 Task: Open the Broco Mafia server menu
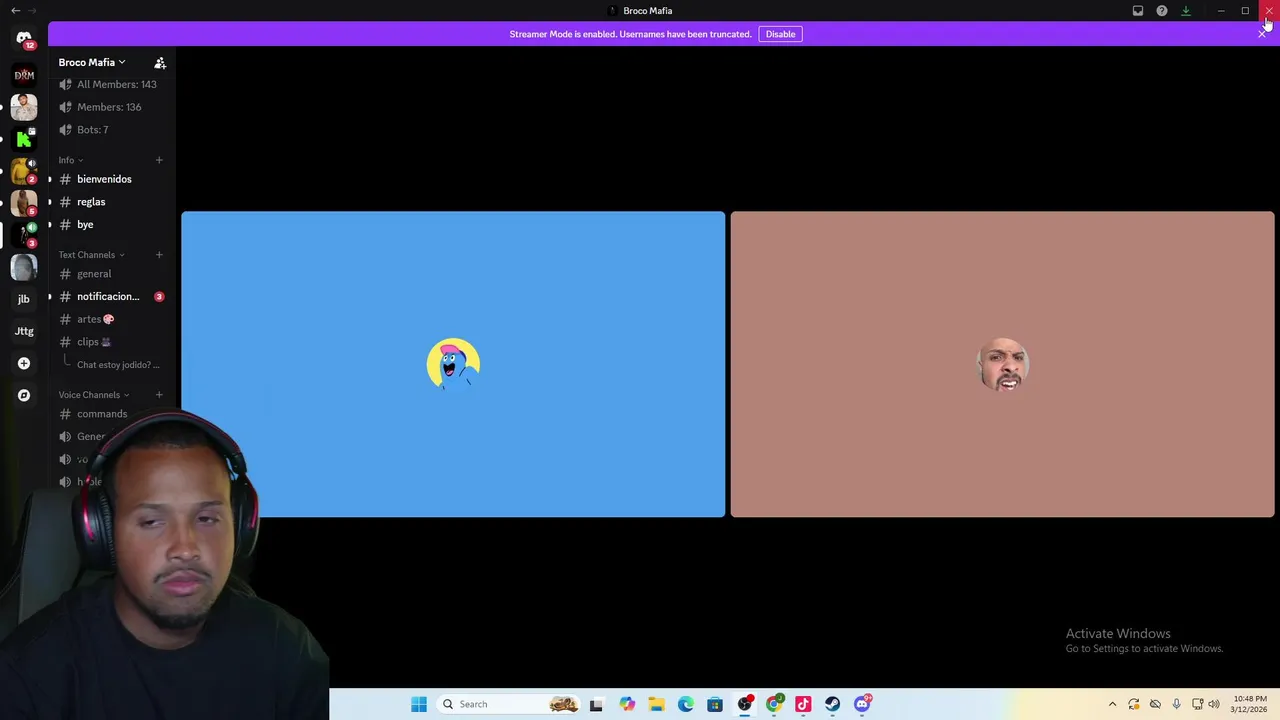click(92, 62)
